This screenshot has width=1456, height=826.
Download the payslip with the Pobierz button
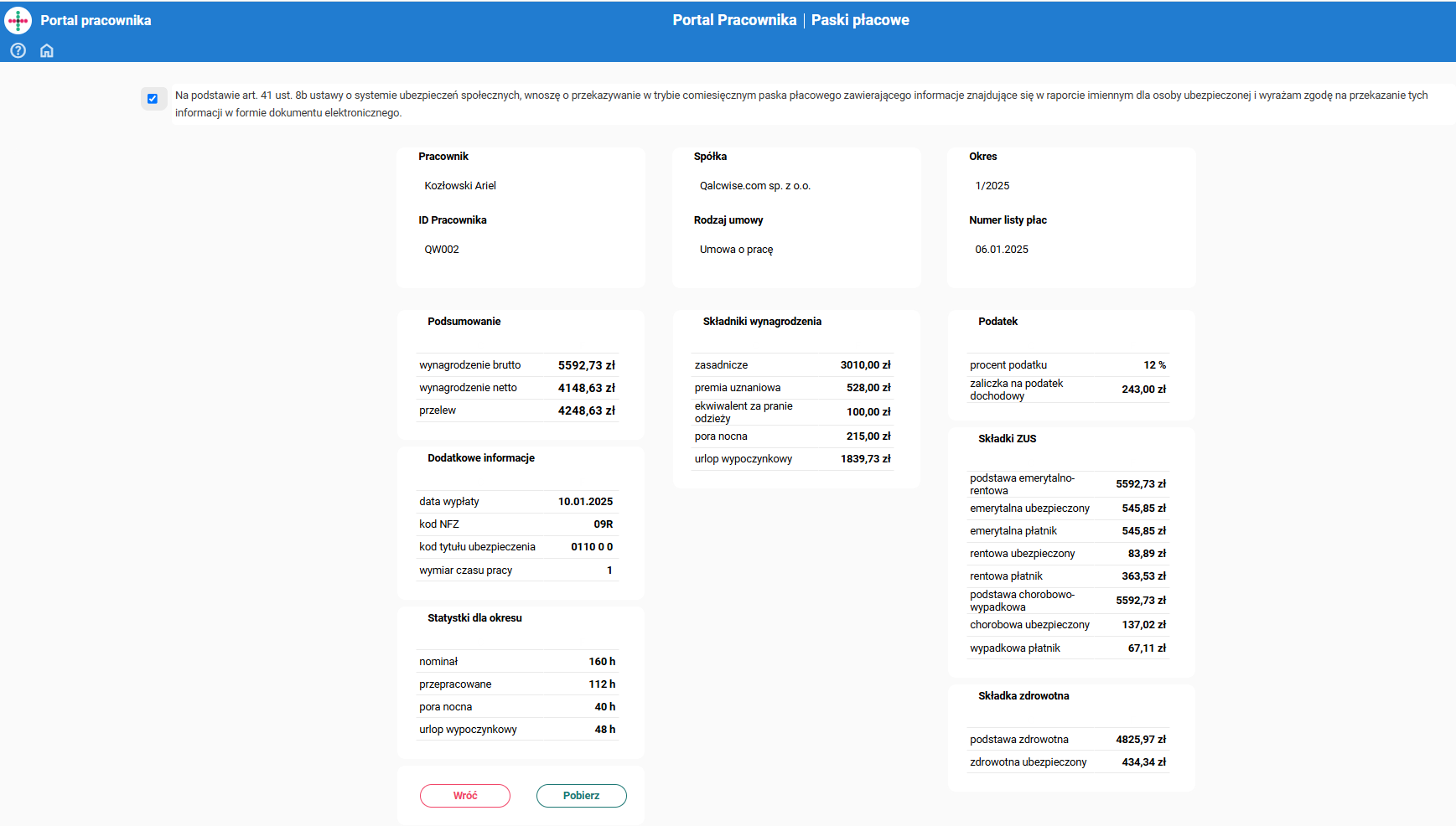581,795
